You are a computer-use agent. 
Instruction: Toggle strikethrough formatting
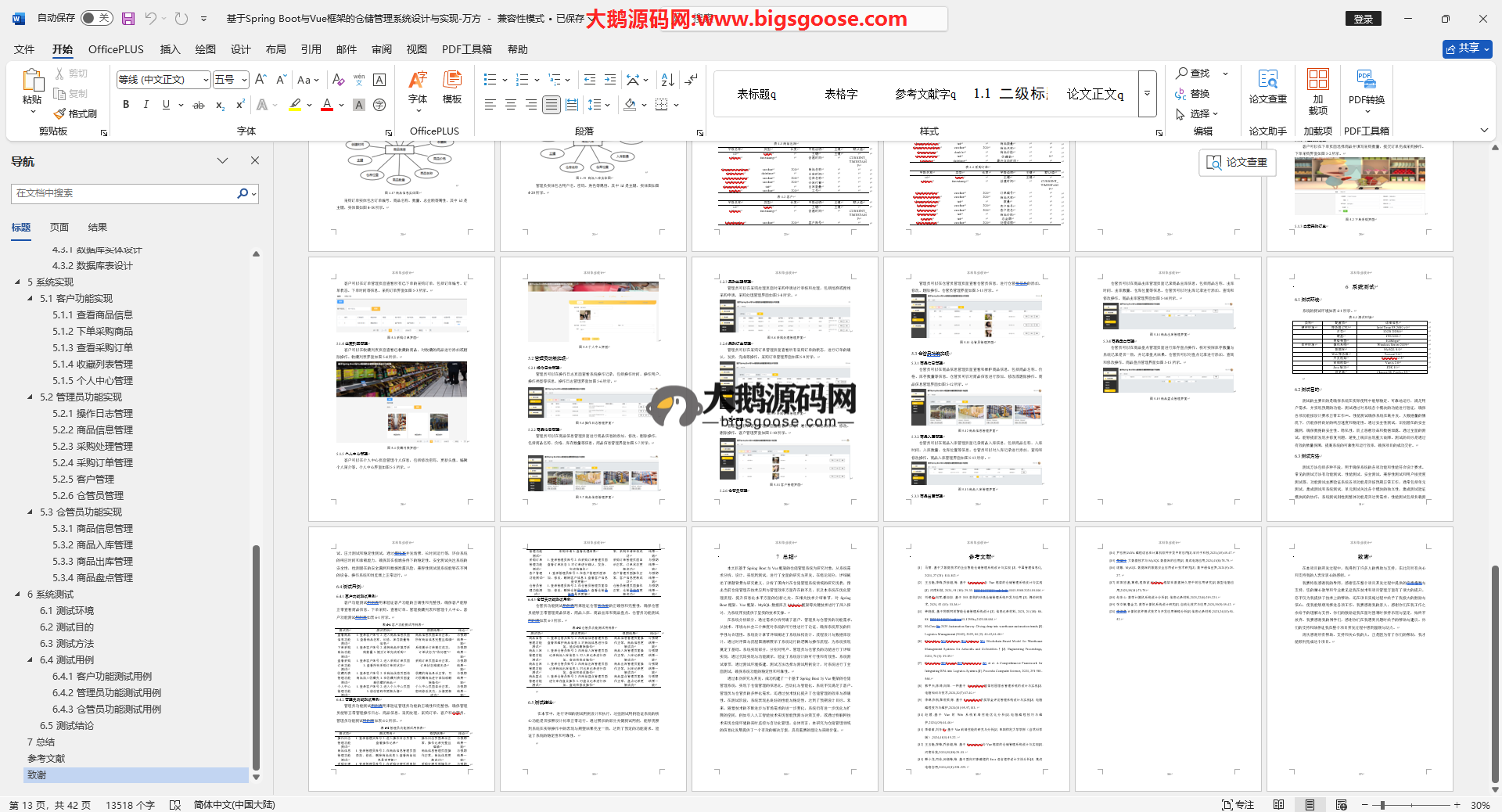(199, 105)
